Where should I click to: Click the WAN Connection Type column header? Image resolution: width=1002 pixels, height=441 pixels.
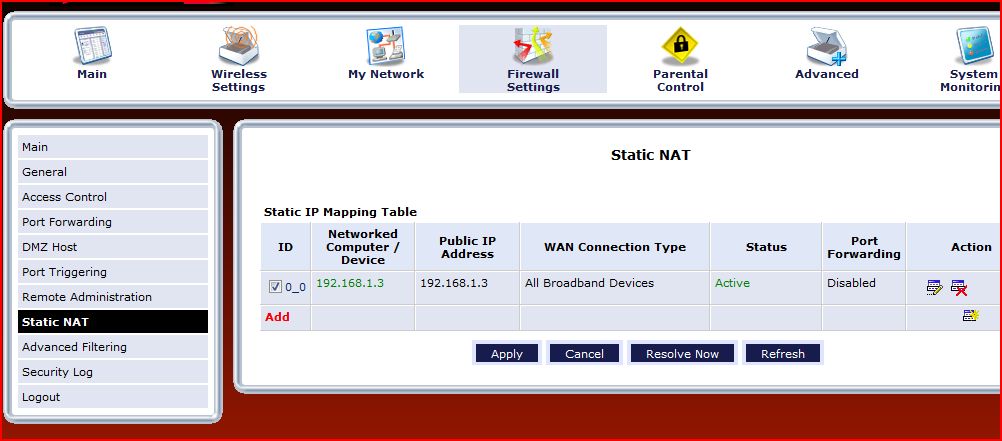coord(615,247)
